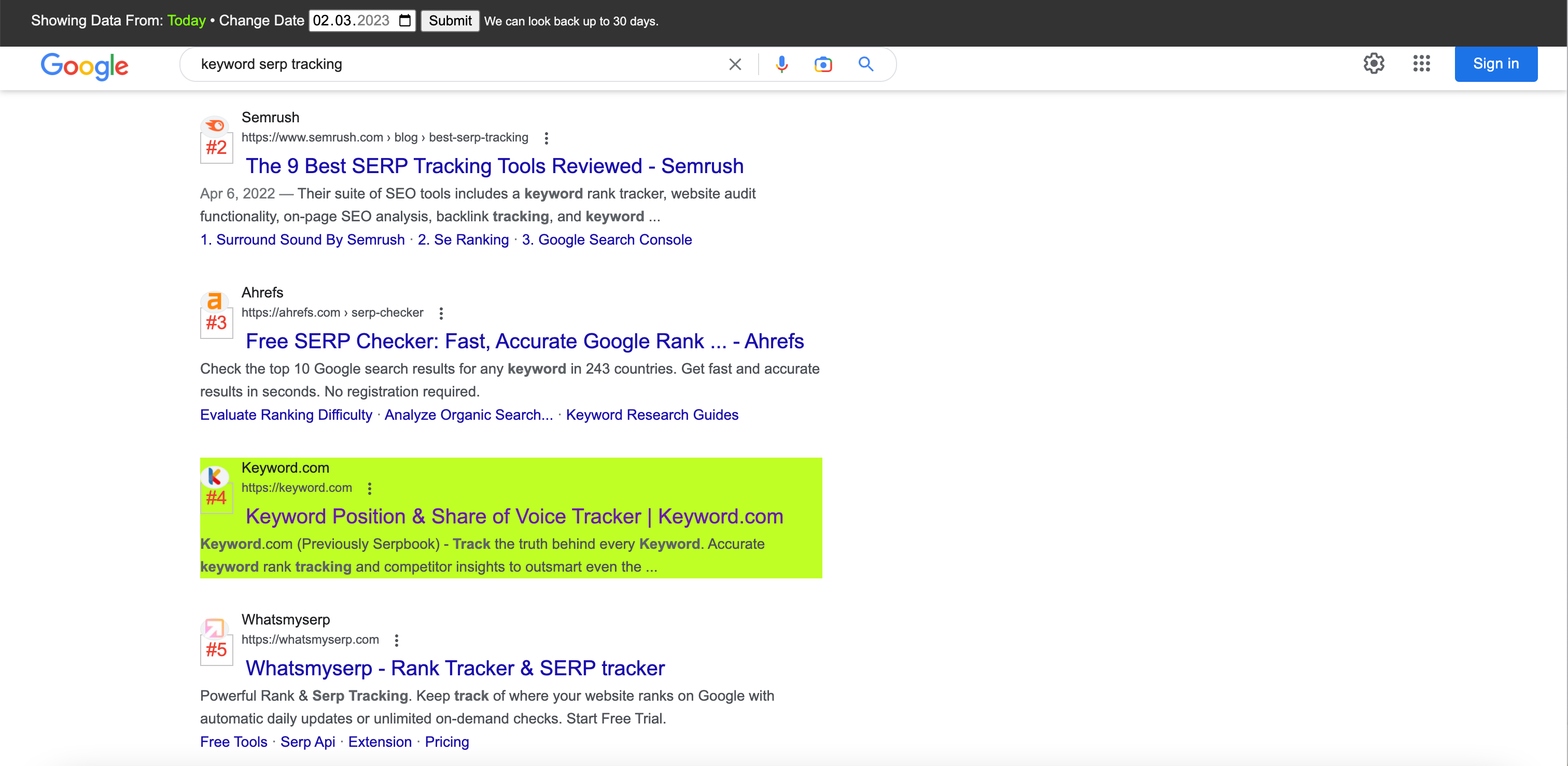Viewport: 1568px width, 766px height.
Task: Click the Ahrefs site name text
Action: click(262, 293)
